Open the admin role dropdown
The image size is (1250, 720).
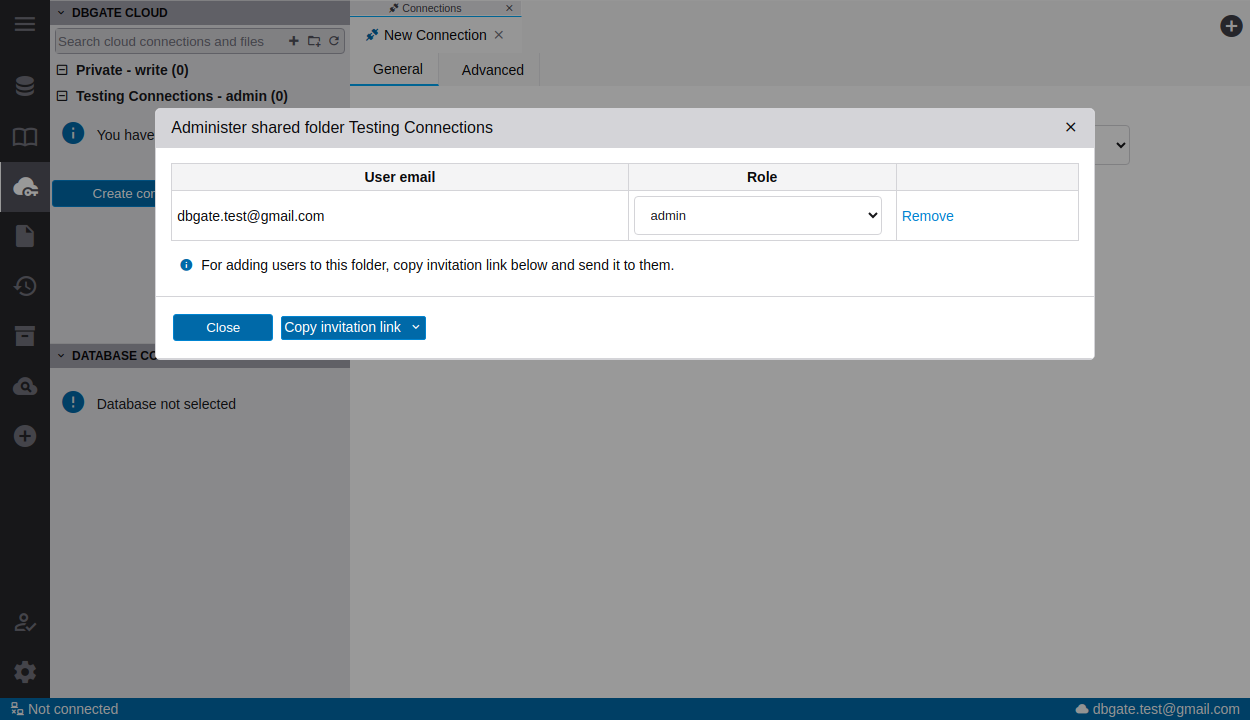coord(757,216)
